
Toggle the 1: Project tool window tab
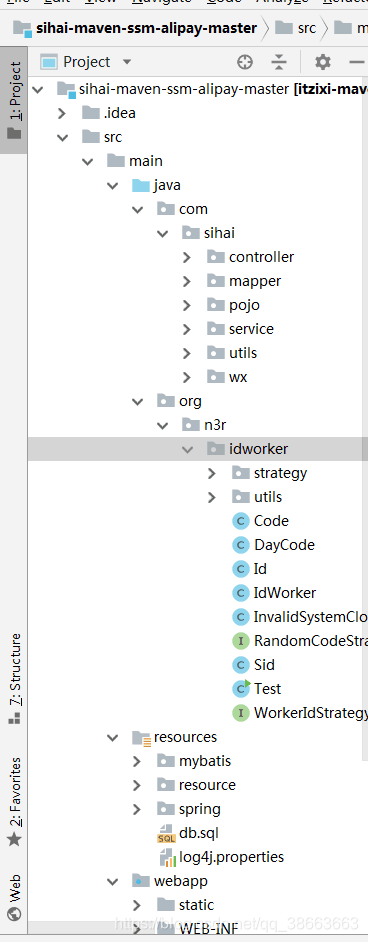click(x=14, y=100)
